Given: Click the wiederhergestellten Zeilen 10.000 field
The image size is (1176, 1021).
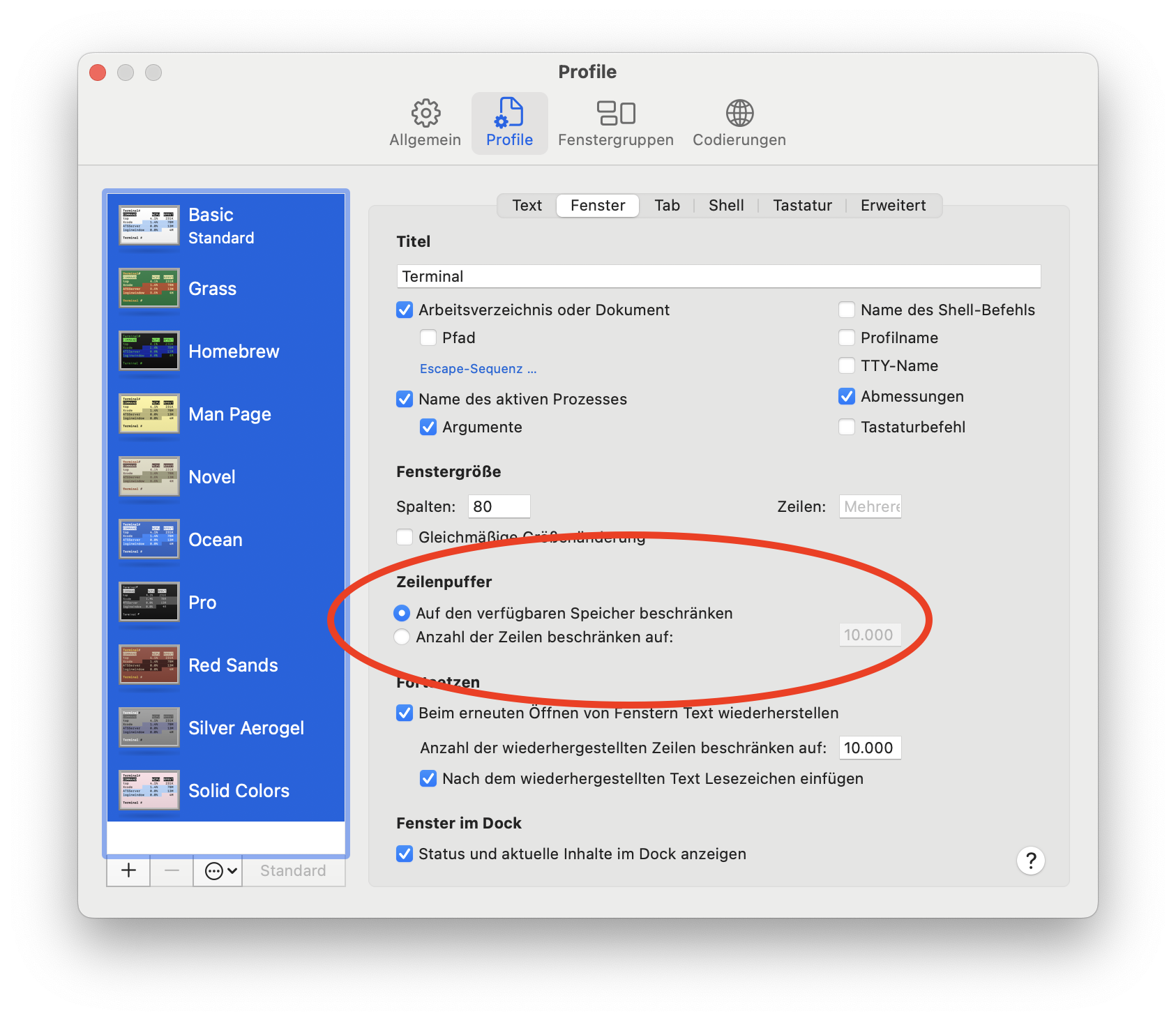Looking at the screenshot, I should coord(870,748).
